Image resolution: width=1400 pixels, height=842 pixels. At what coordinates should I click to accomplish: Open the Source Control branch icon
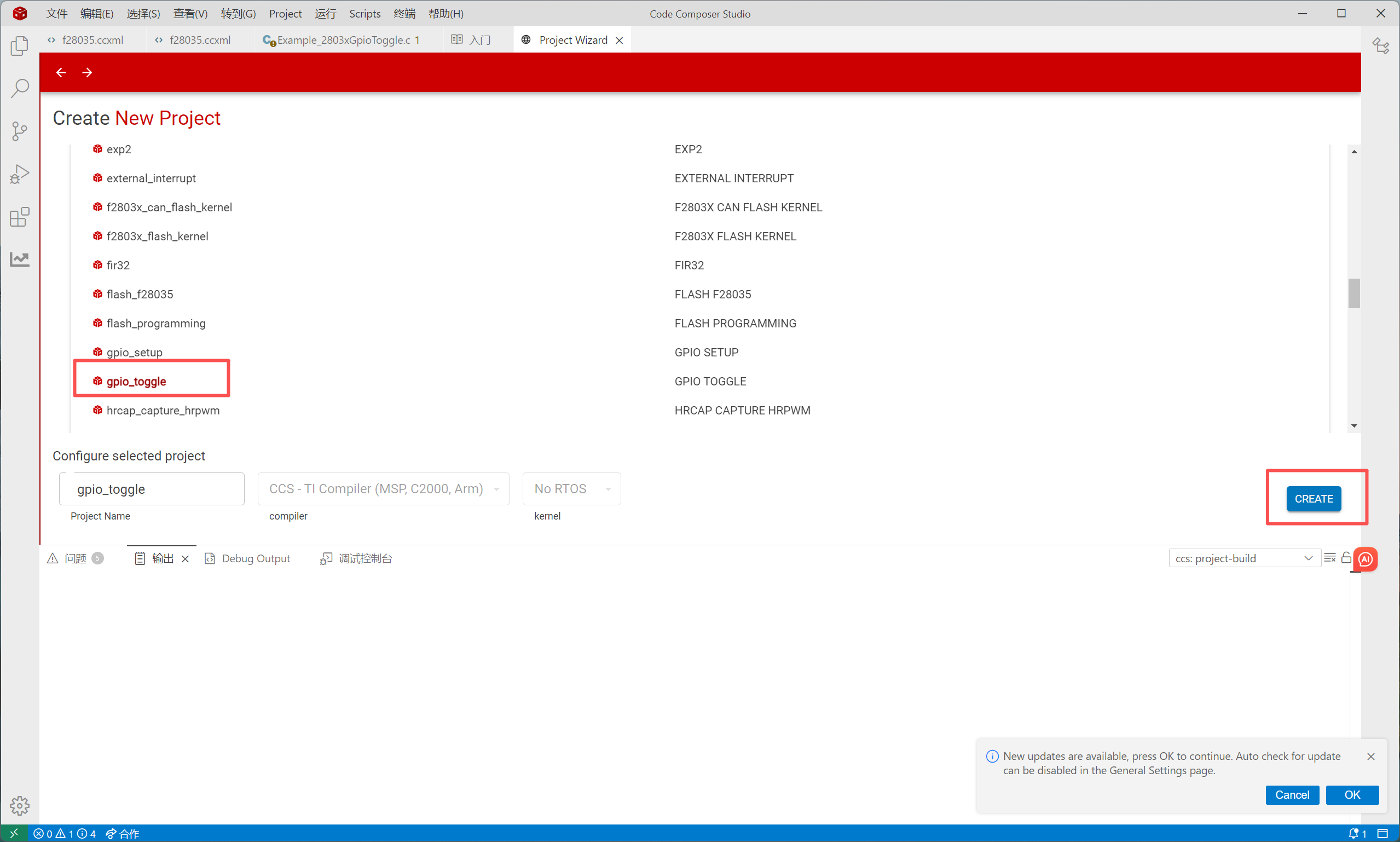click(19, 131)
